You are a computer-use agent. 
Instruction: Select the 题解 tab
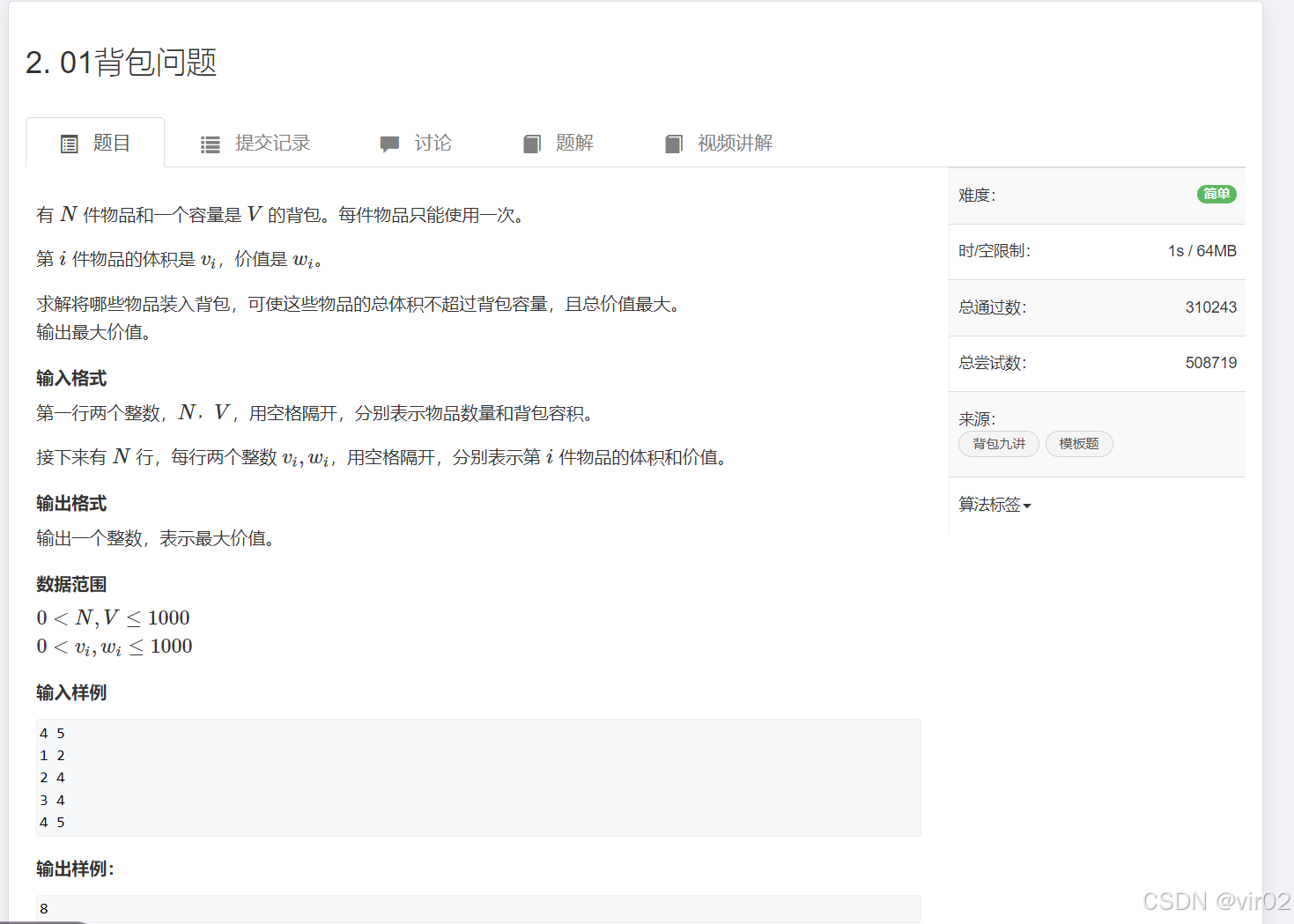point(574,143)
